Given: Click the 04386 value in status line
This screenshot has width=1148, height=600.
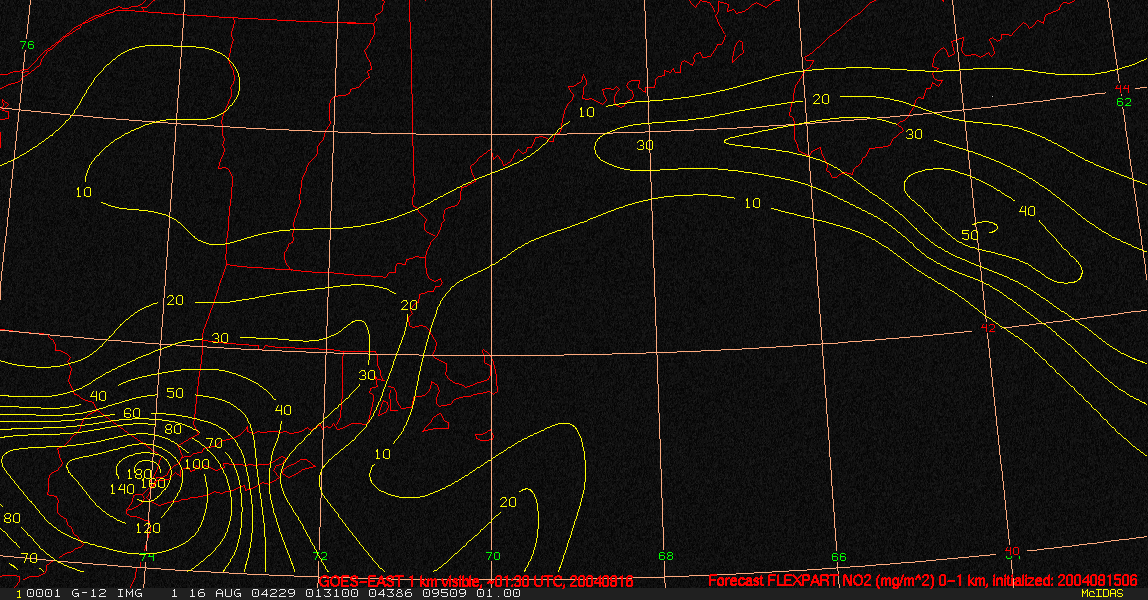Looking at the screenshot, I should point(392,593).
